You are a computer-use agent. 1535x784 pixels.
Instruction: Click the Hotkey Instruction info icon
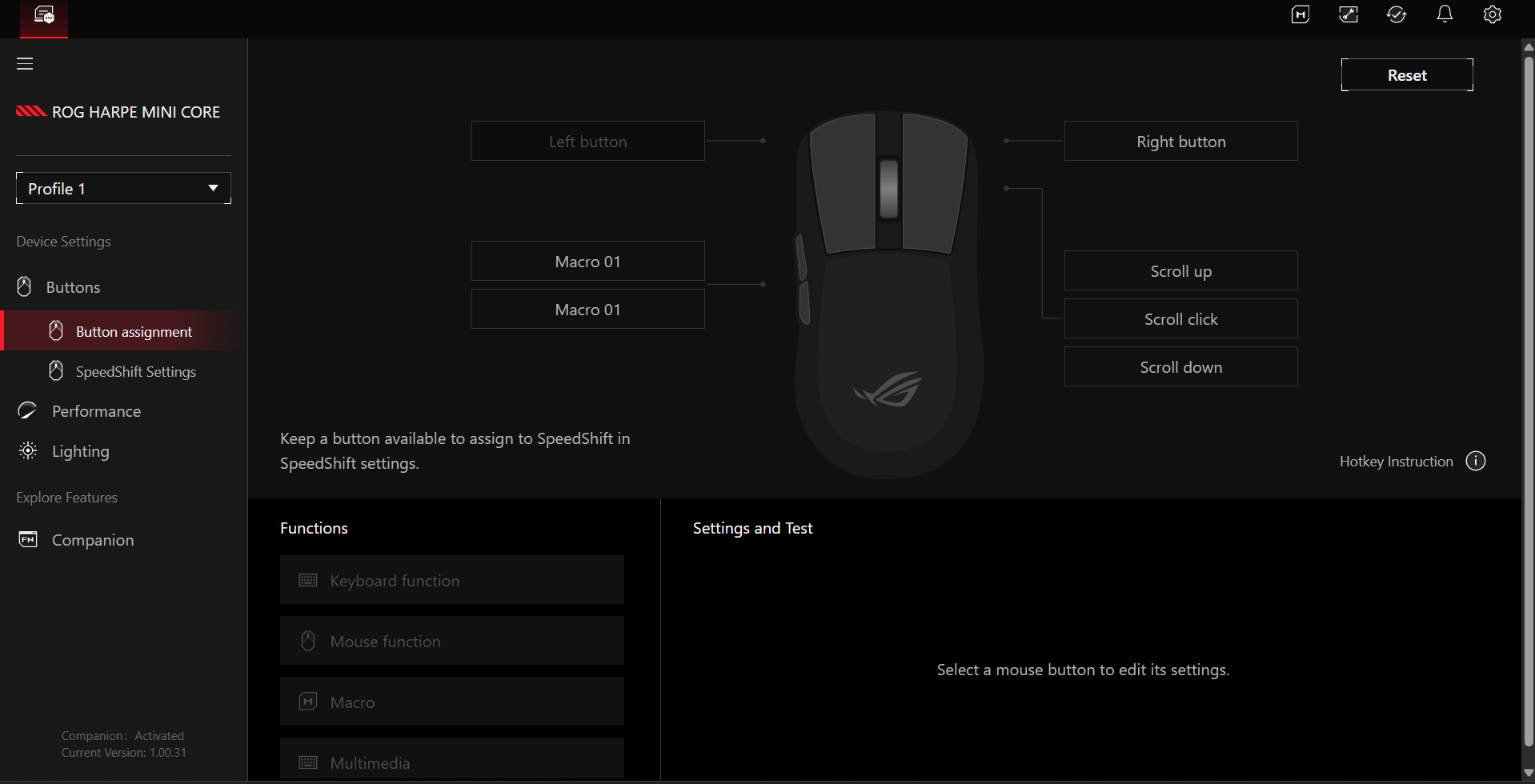click(x=1476, y=461)
